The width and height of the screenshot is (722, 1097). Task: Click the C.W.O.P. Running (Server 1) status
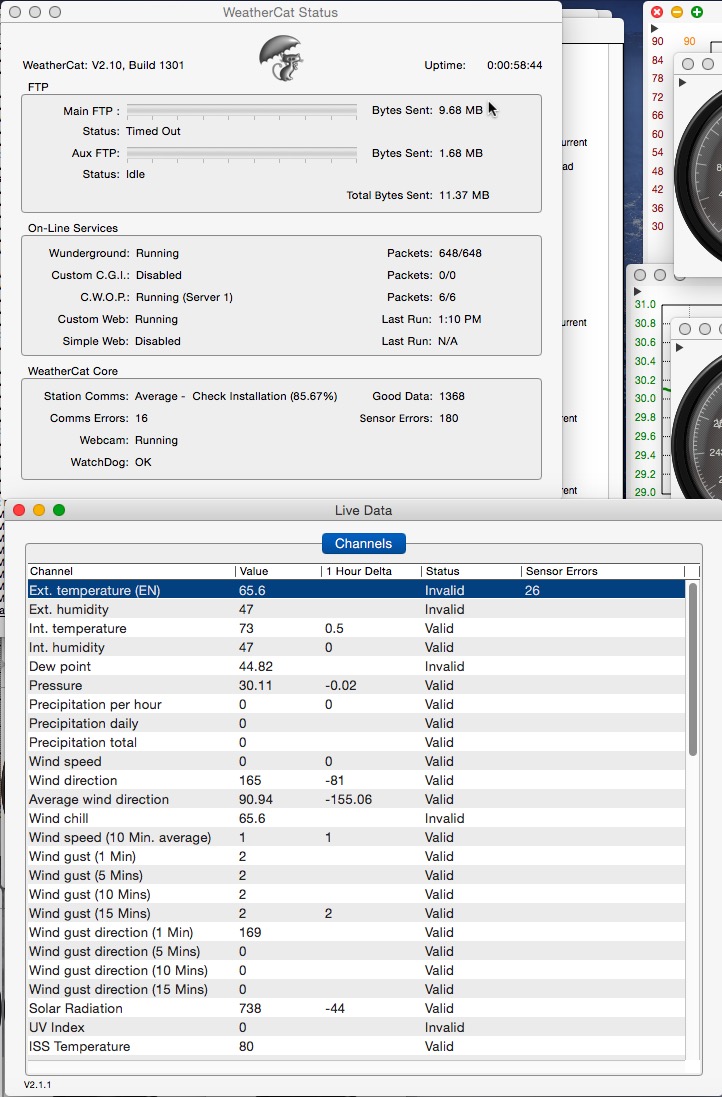[x=184, y=297]
